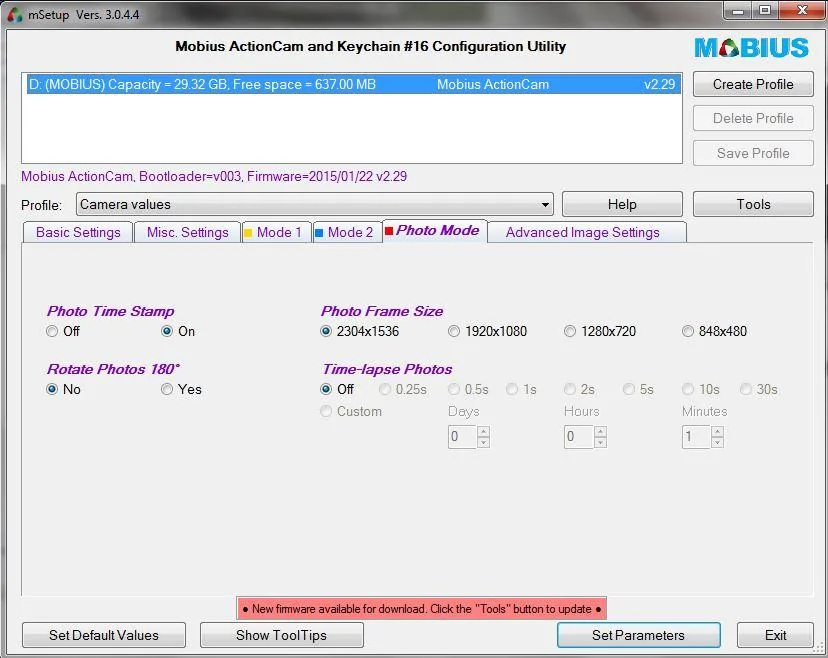Increase the Hours spinner value

pos(600,431)
